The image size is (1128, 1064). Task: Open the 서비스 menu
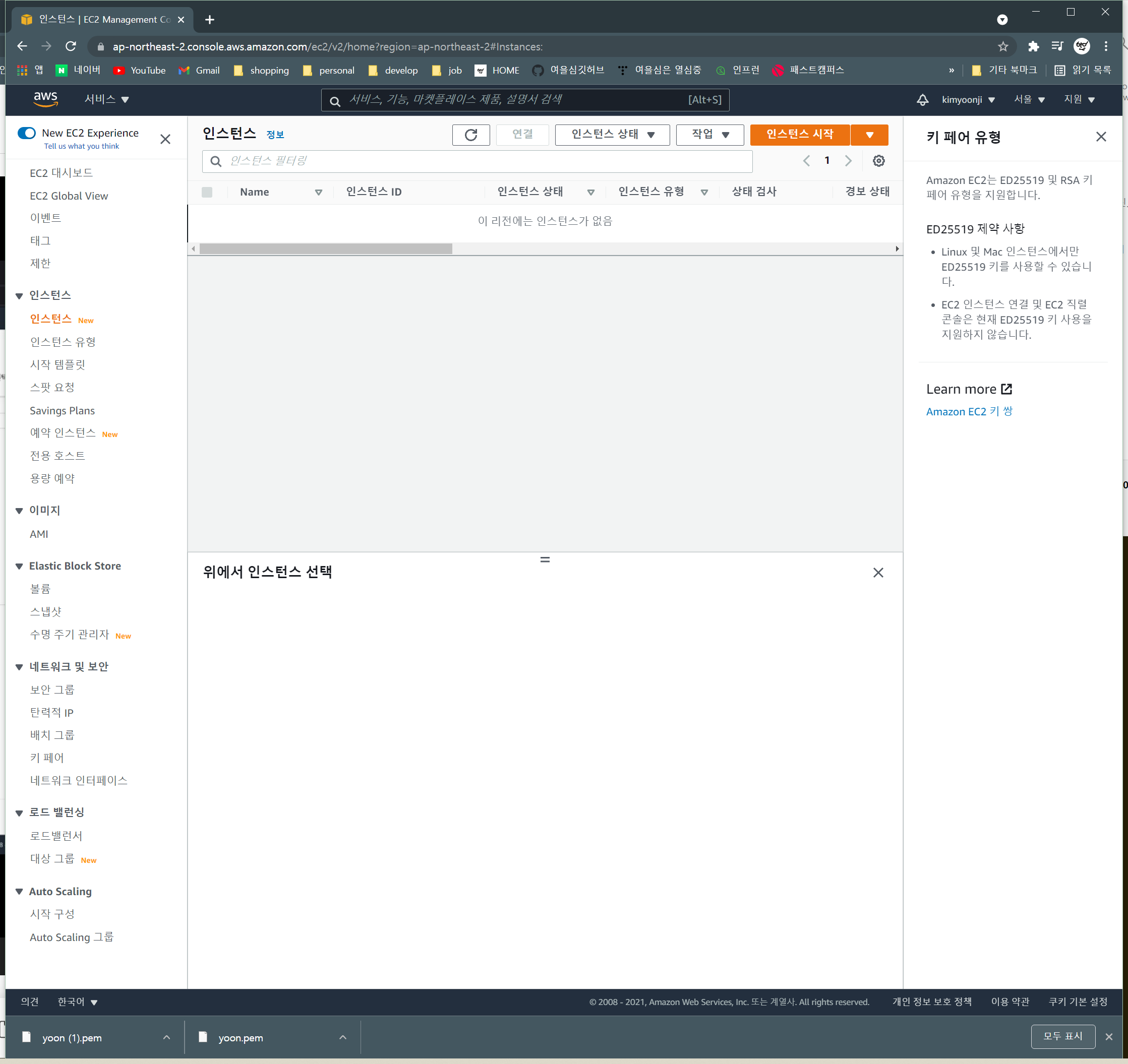107,99
